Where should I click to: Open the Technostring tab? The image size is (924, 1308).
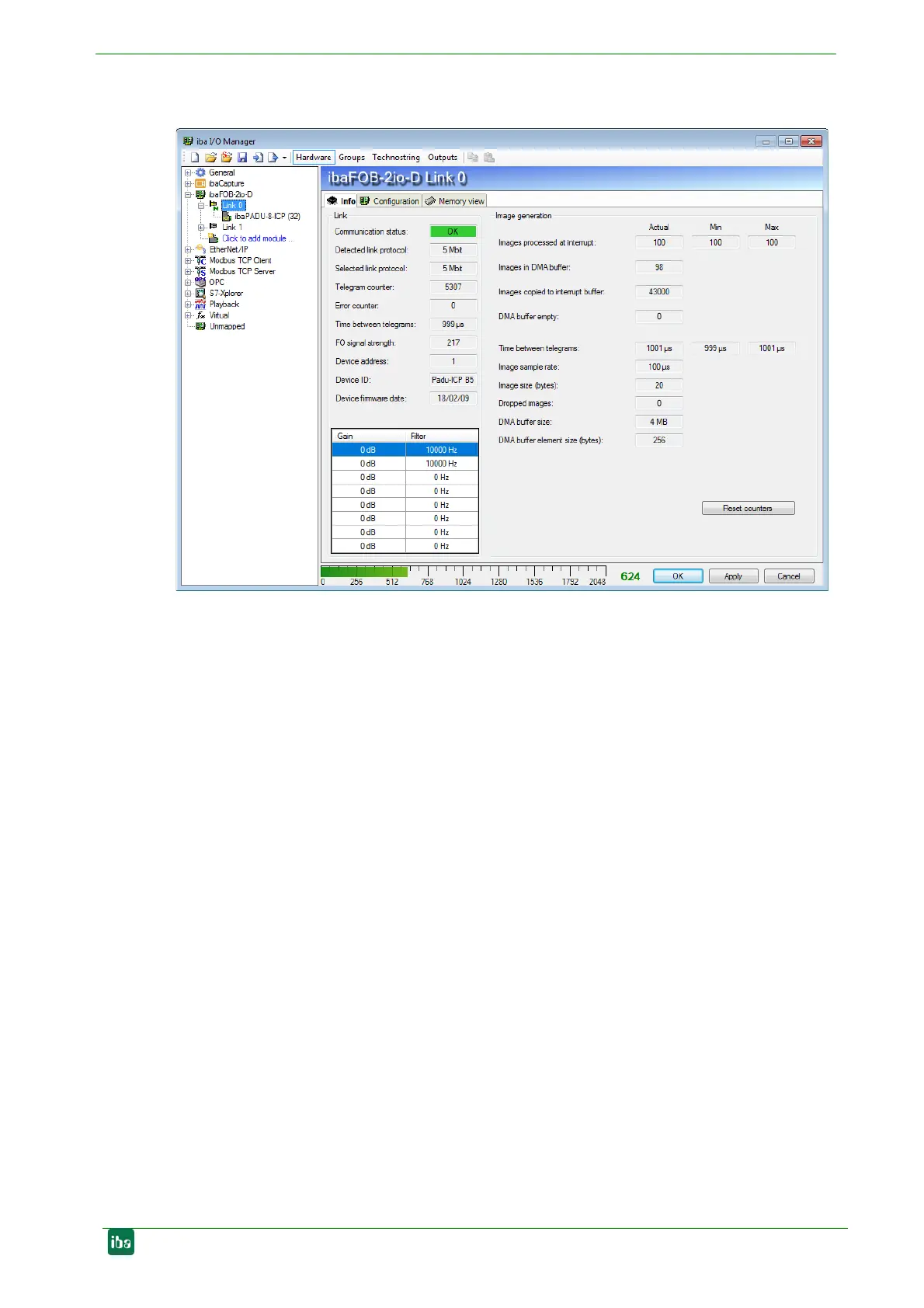coord(396,157)
